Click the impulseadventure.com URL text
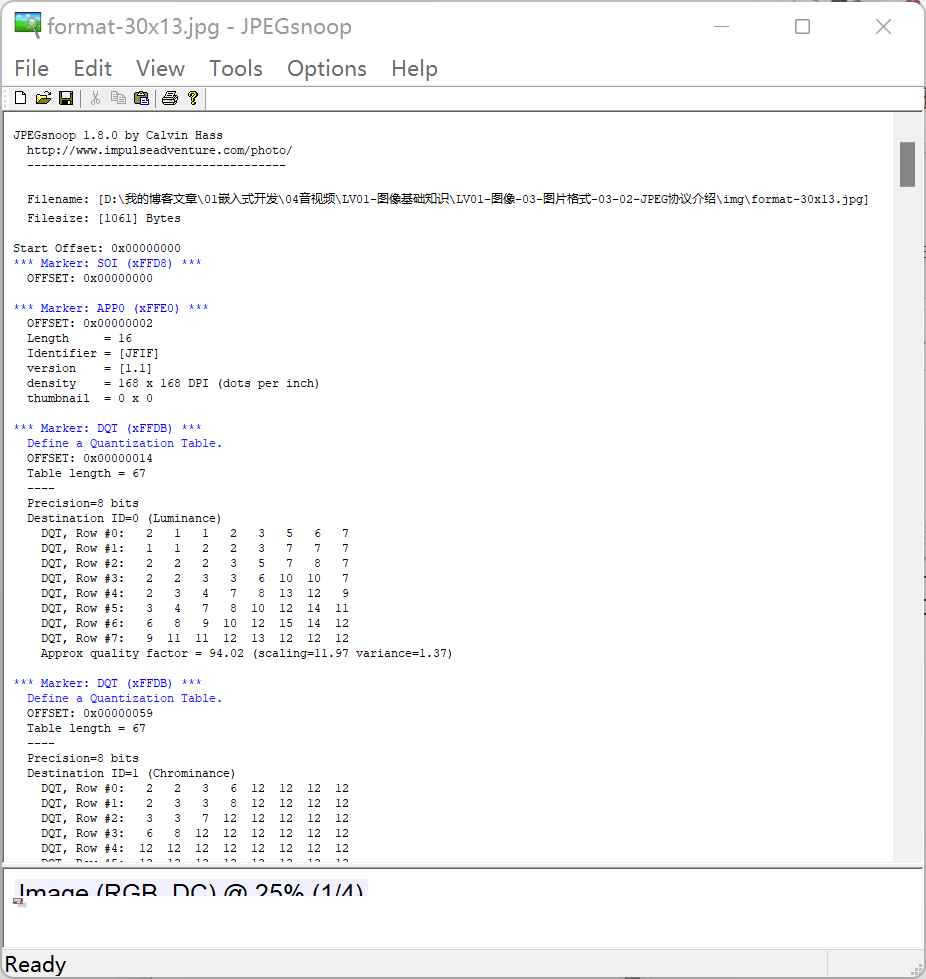Viewport: 926px width, 979px height. (159, 150)
